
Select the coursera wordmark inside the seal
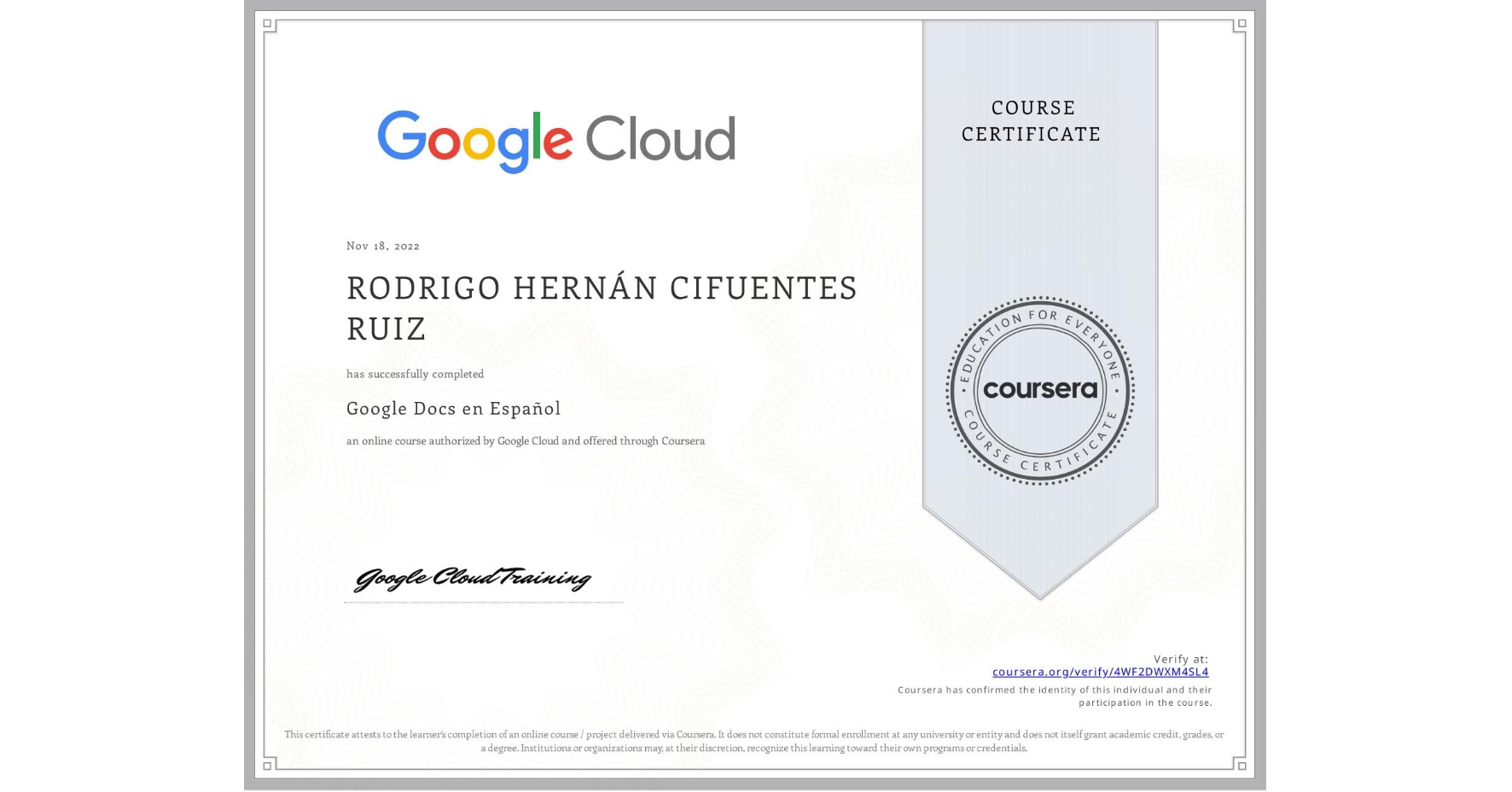pyautogui.click(x=1040, y=389)
